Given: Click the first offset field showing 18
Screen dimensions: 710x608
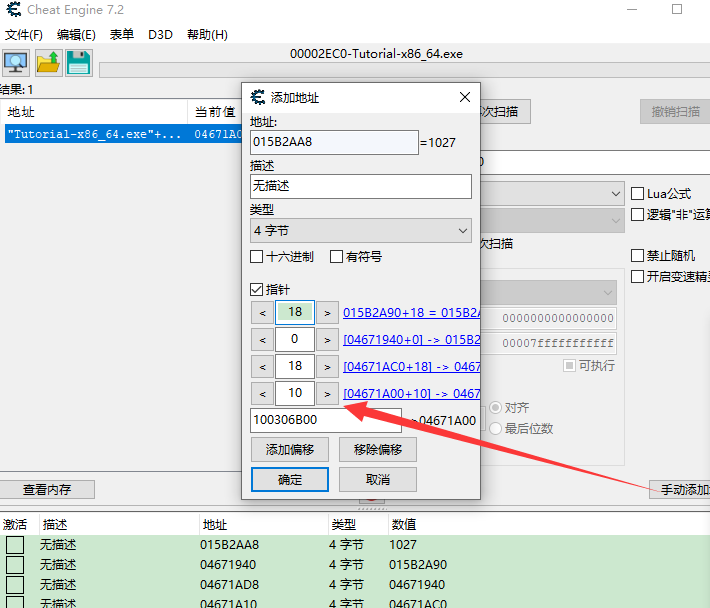Looking at the screenshot, I should [295, 312].
